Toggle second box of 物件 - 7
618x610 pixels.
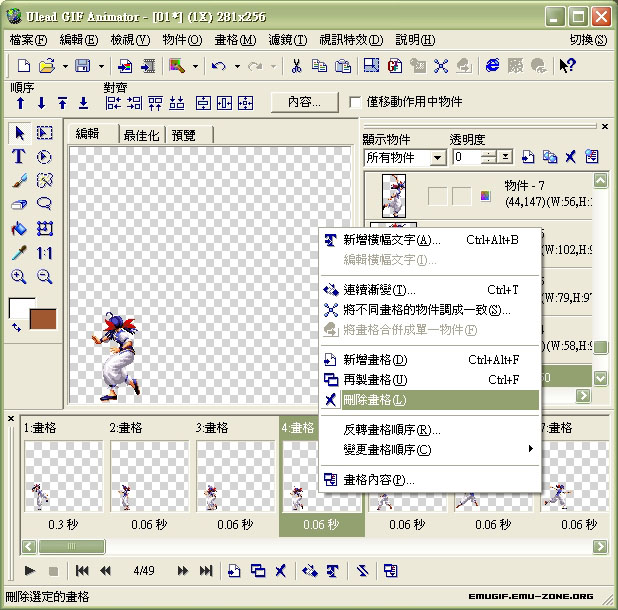click(x=461, y=196)
